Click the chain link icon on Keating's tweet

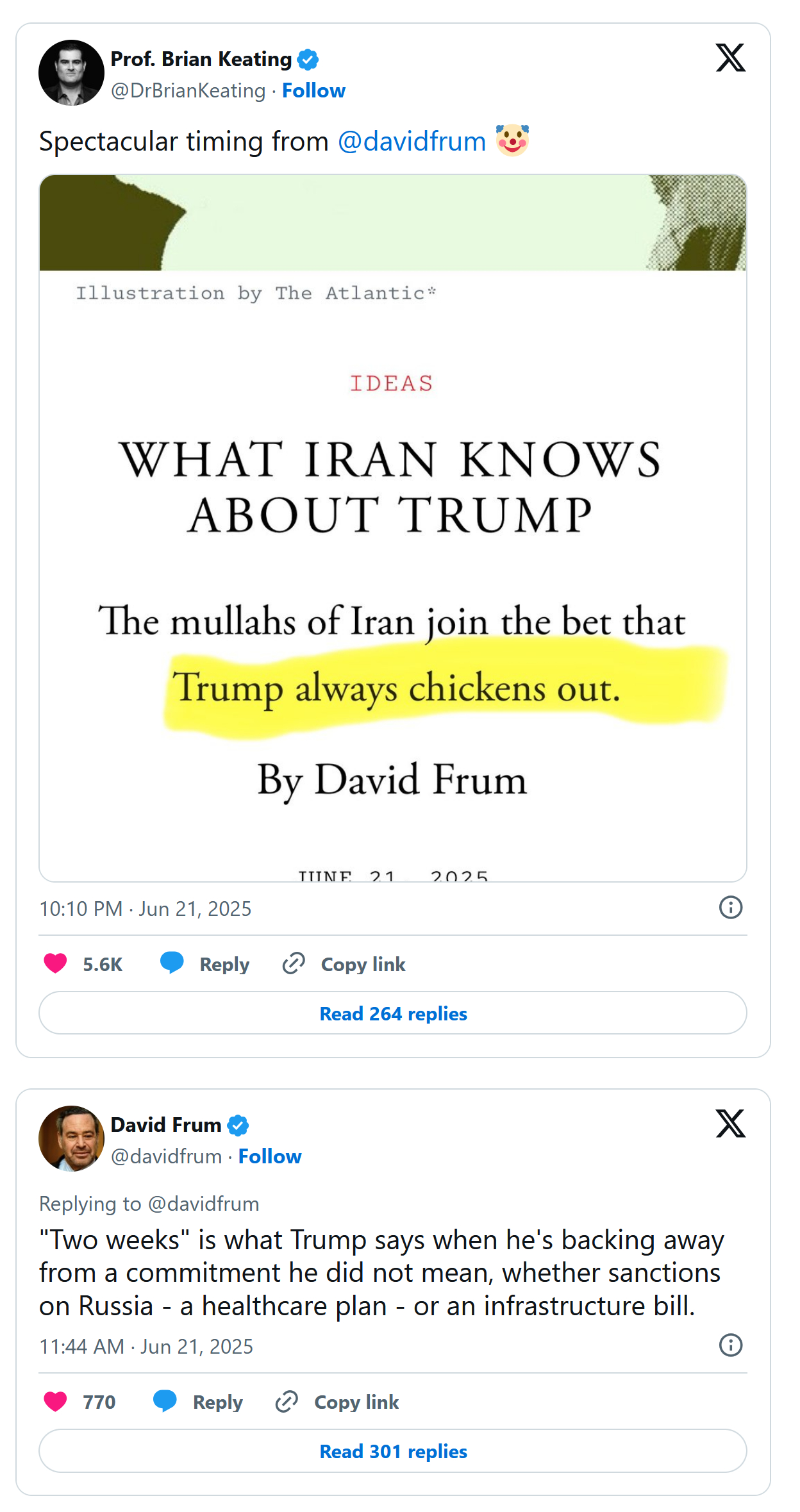click(x=294, y=963)
